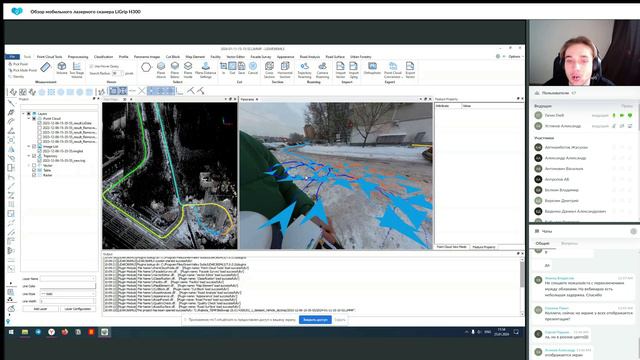640x360 pixels.
Task: Collapse the Point Cloud tree node
Action: (x=29, y=118)
